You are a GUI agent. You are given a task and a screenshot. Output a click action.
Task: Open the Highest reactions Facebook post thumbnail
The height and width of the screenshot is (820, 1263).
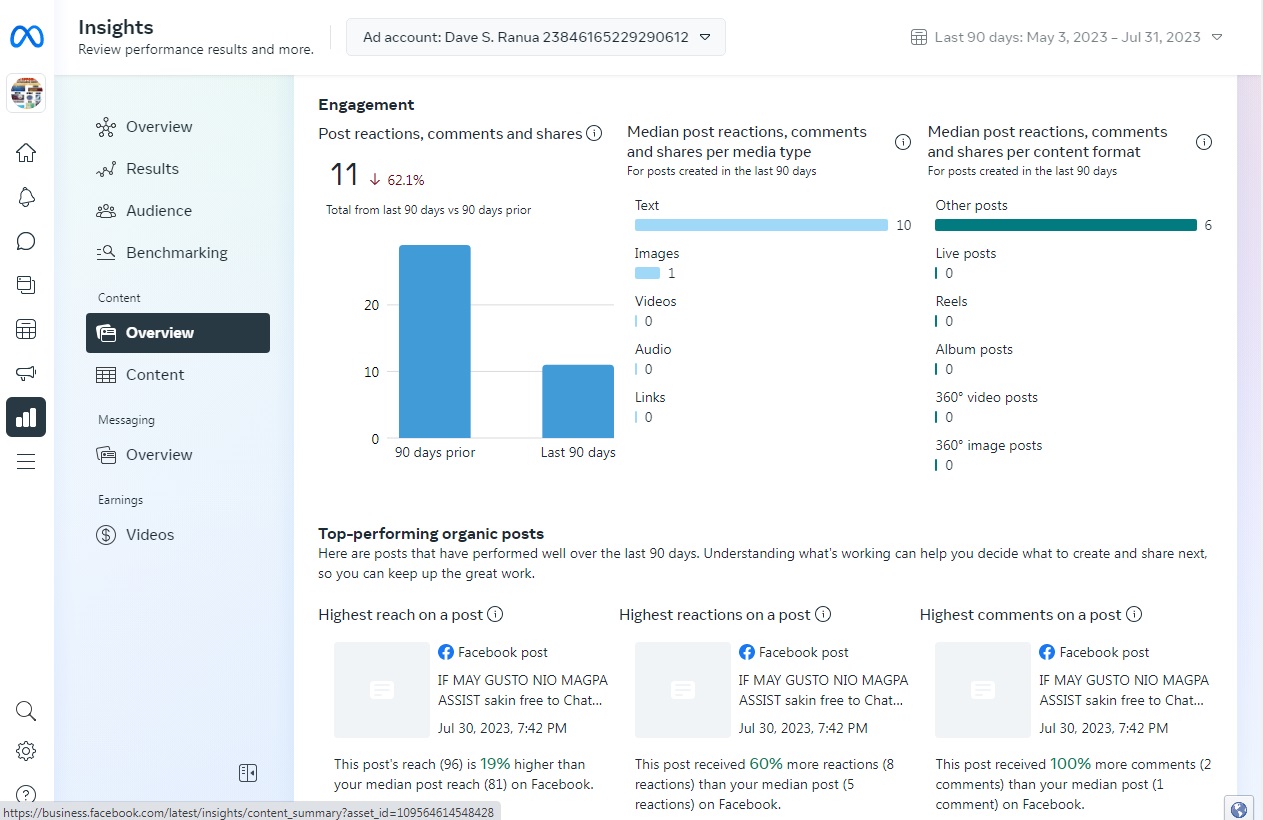[683, 690]
